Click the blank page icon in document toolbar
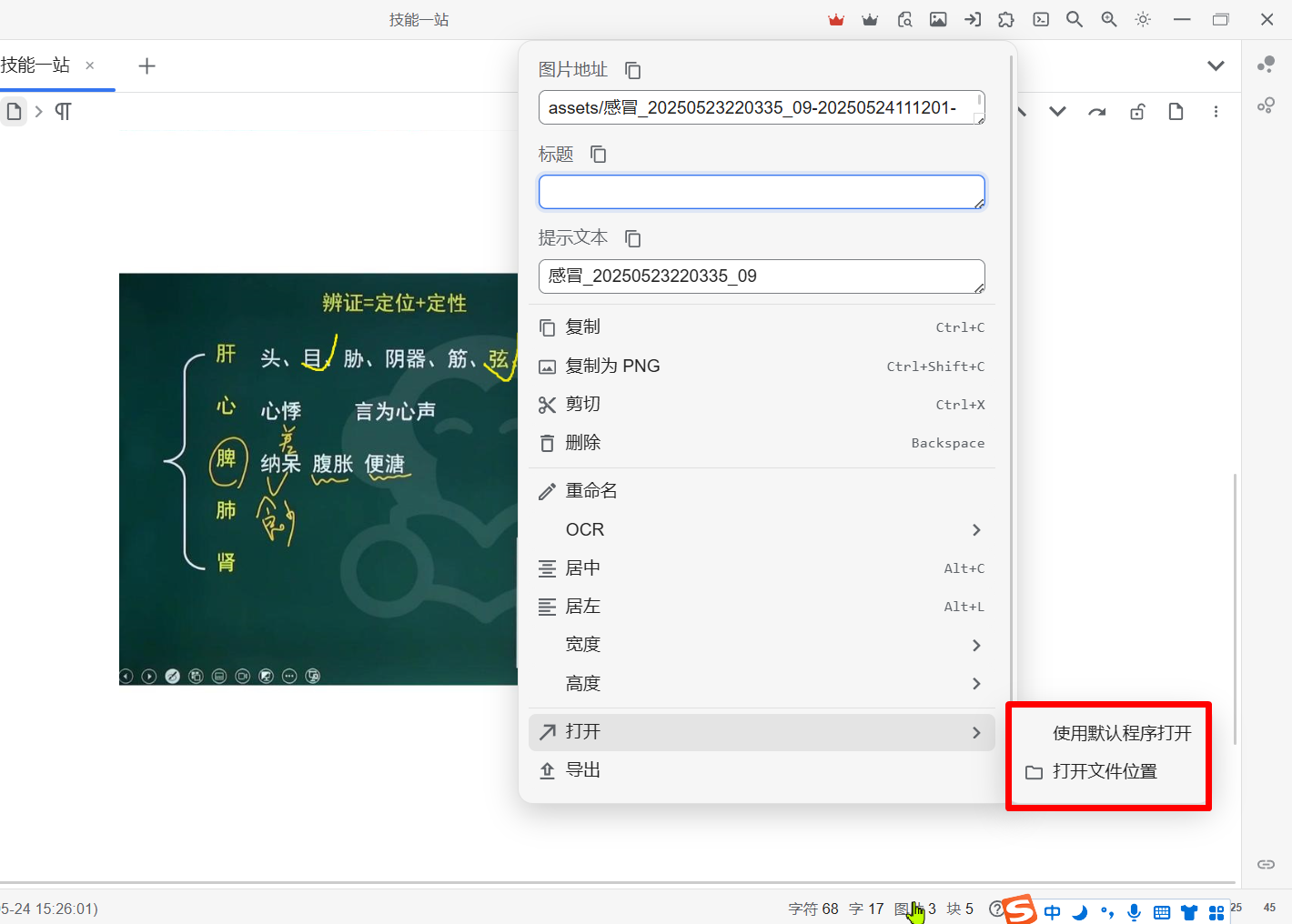This screenshot has width=1292, height=924. point(1176,112)
